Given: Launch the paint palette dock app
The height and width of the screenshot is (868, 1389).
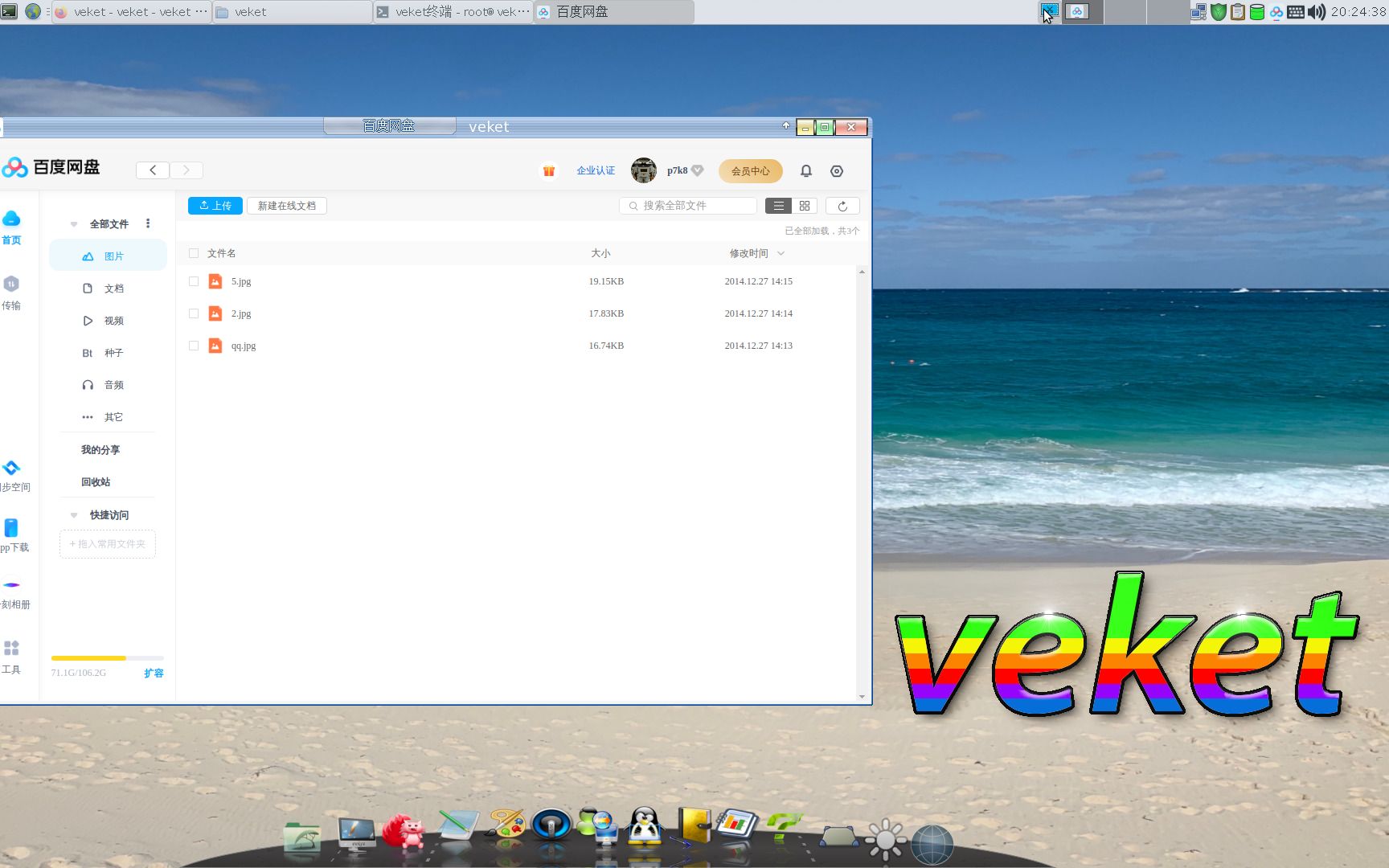Looking at the screenshot, I should pyautogui.click(x=506, y=824).
